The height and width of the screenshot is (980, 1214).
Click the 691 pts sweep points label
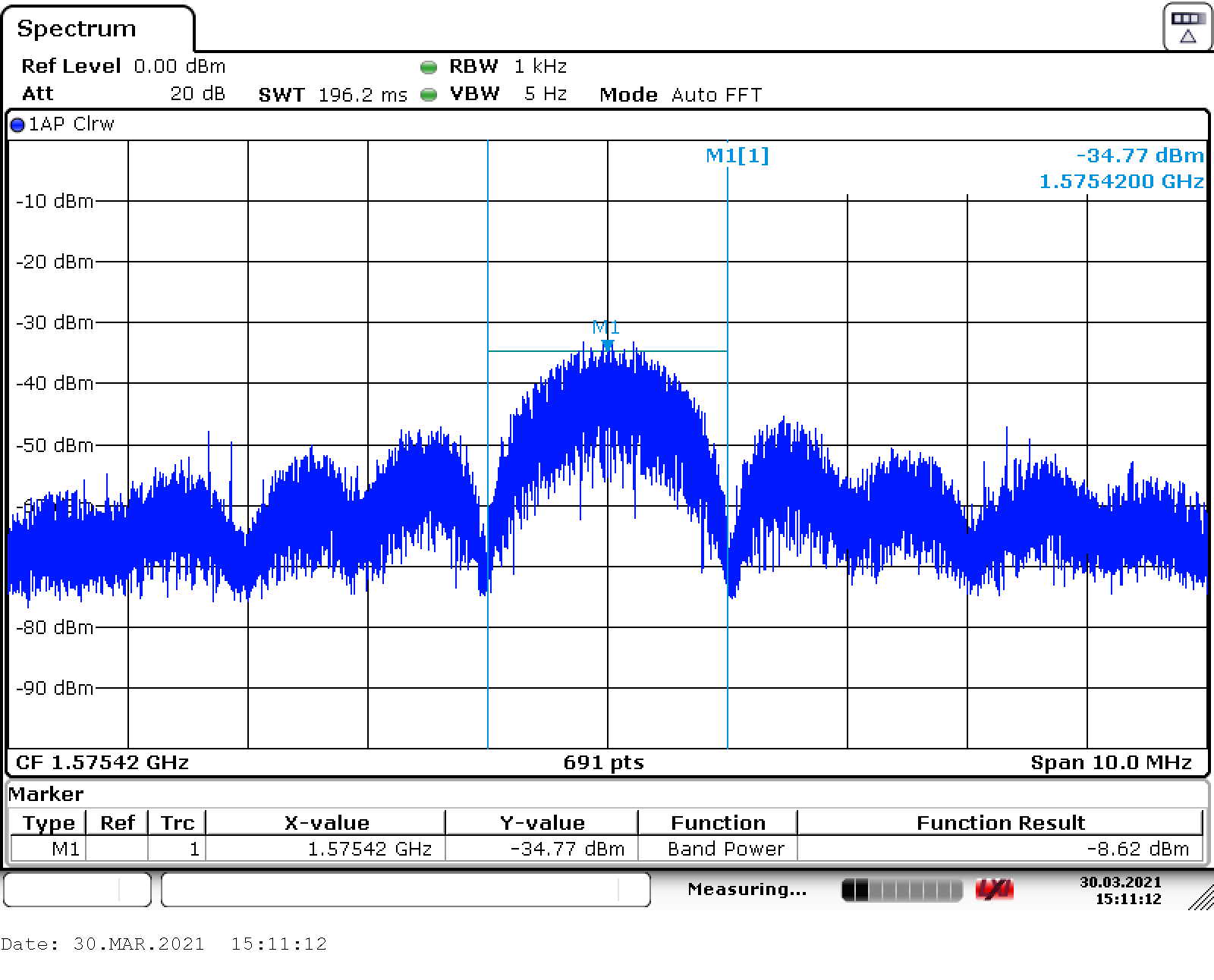tap(603, 762)
